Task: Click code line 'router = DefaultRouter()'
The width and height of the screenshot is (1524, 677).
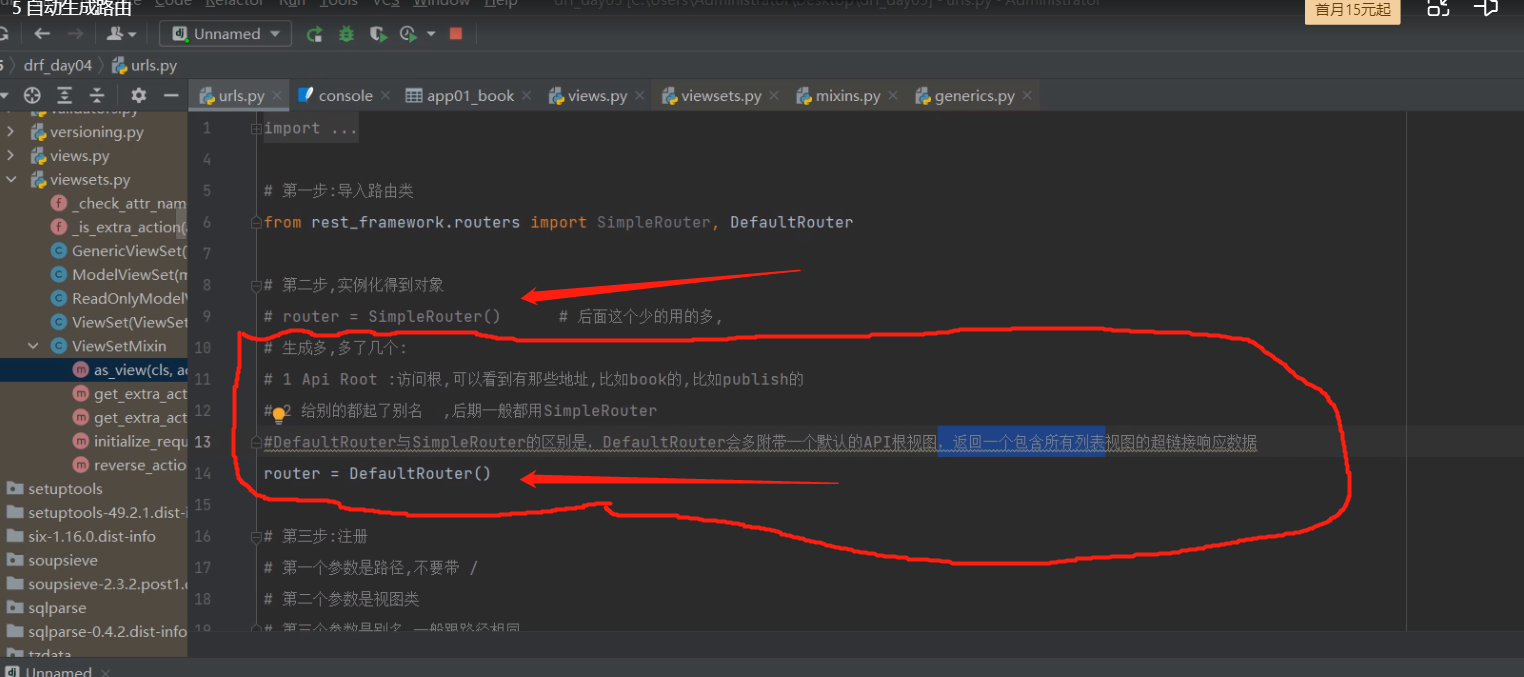Action: point(377,473)
